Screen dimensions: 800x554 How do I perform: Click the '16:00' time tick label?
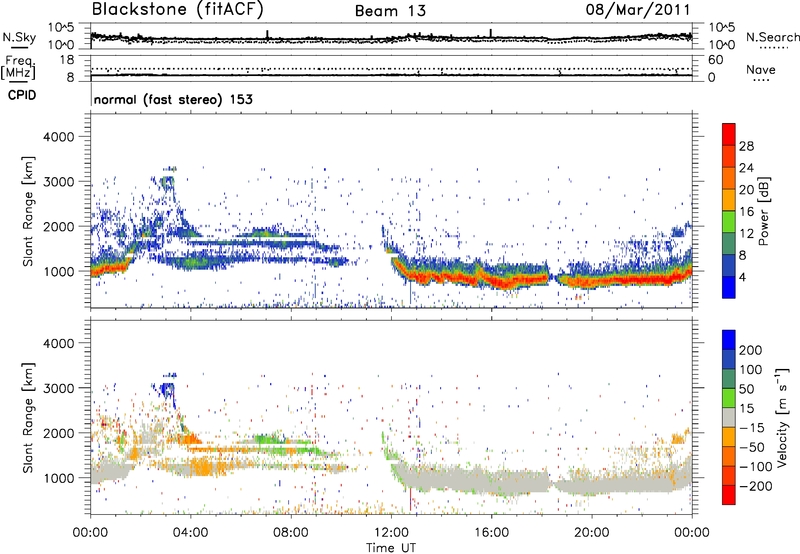(x=491, y=533)
